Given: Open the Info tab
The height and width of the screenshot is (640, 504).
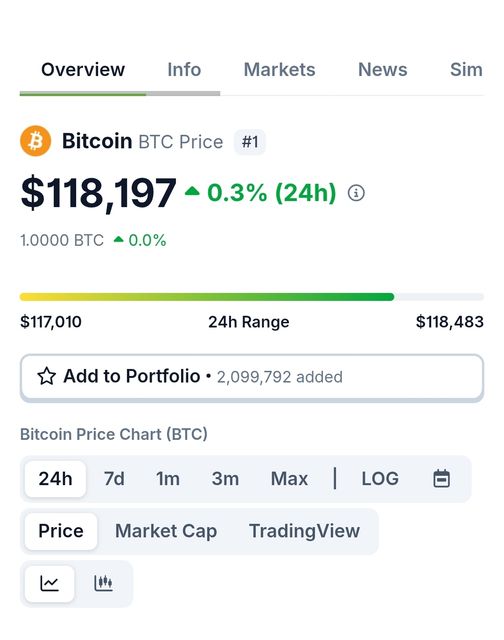Looking at the screenshot, I should [184, 69].
